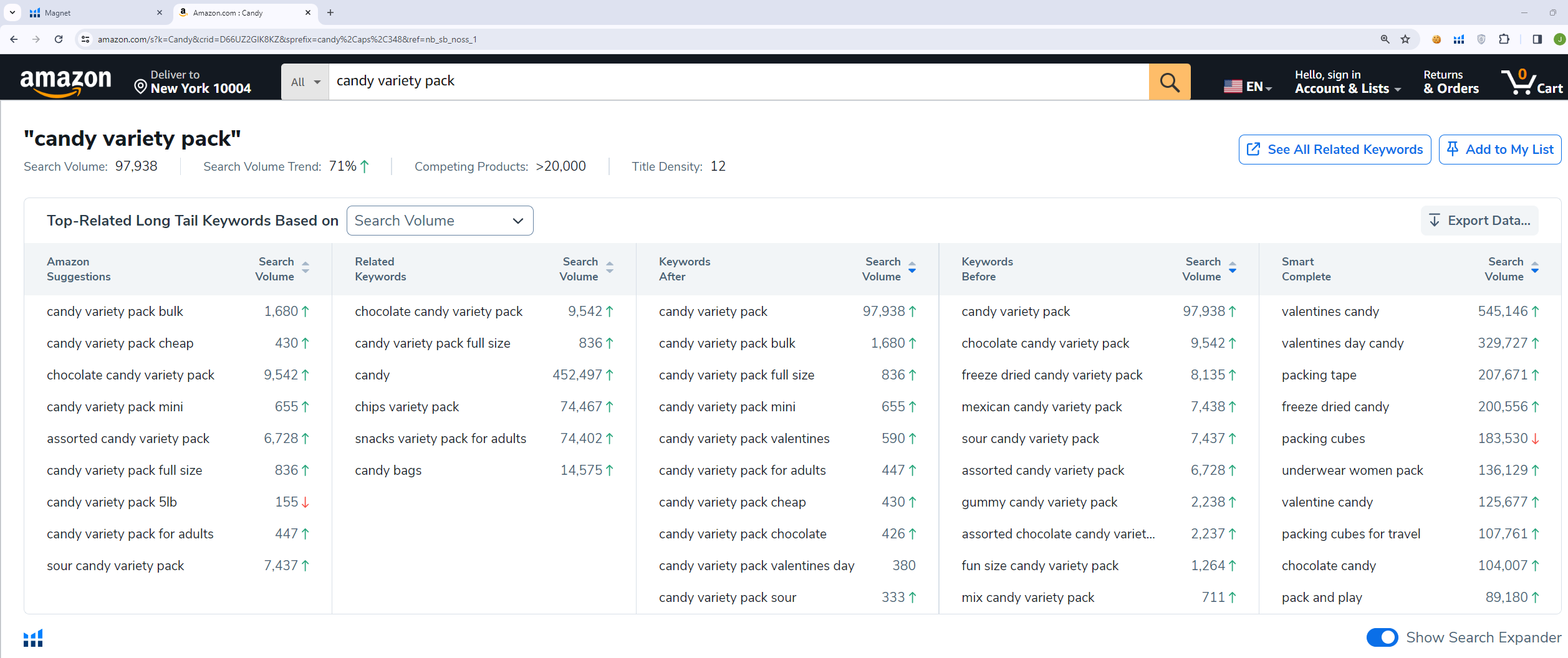The image size is (1568, 658).
Task: Open the Search Volume sort dropdown
Action: tap(440, 221)
